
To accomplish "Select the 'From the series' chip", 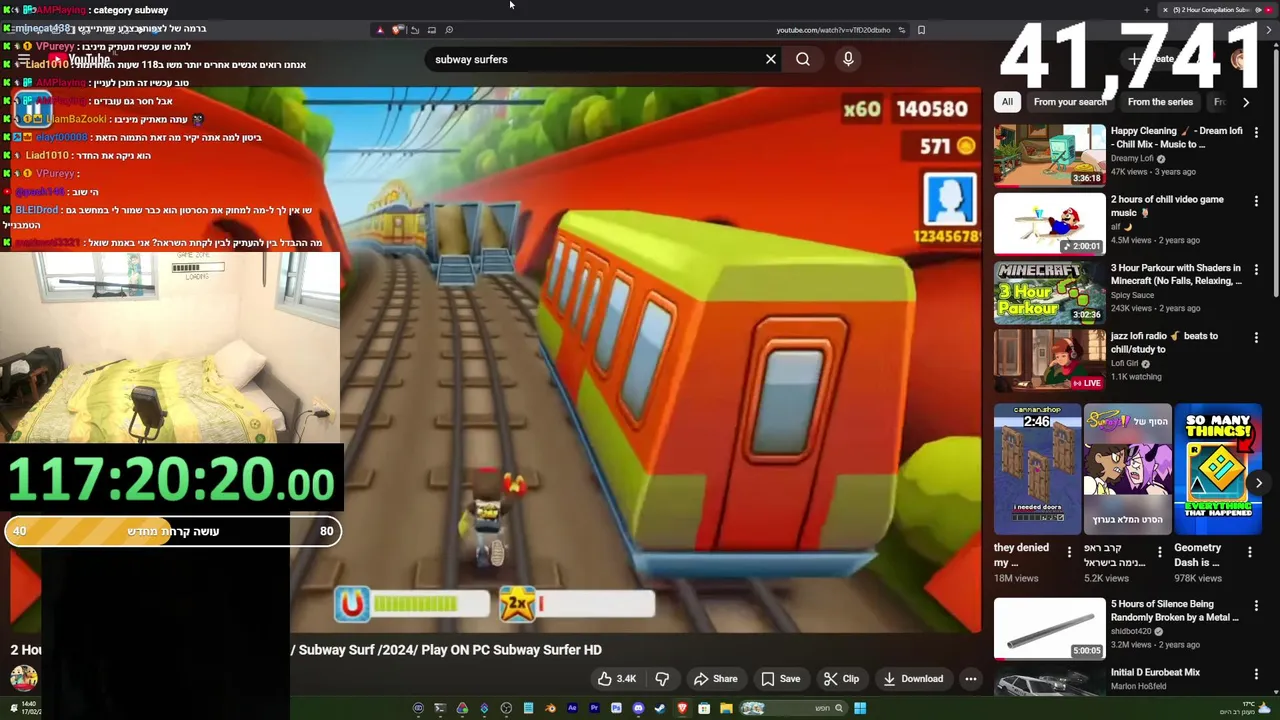I will (x=1160, y=102).
